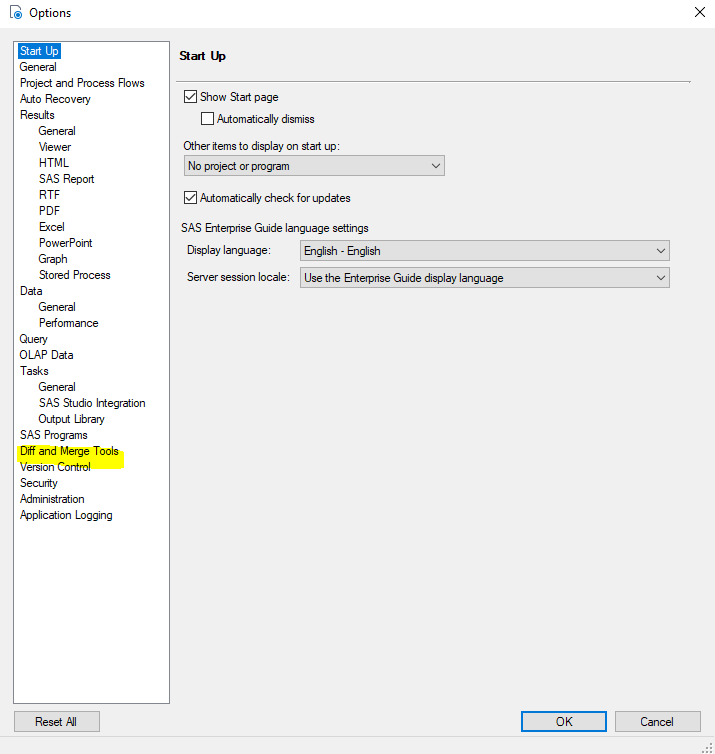Click the Options dialog title icon

[x=15, y=13]
